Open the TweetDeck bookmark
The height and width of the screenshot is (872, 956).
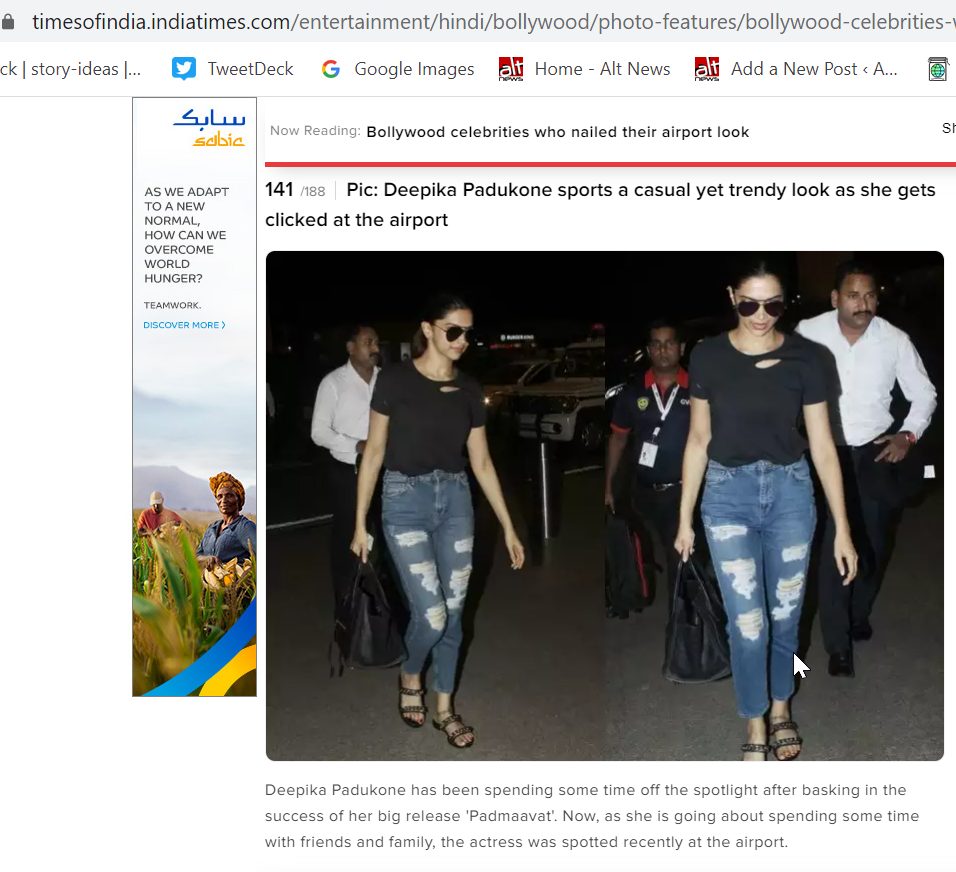(x=232, y=69)
